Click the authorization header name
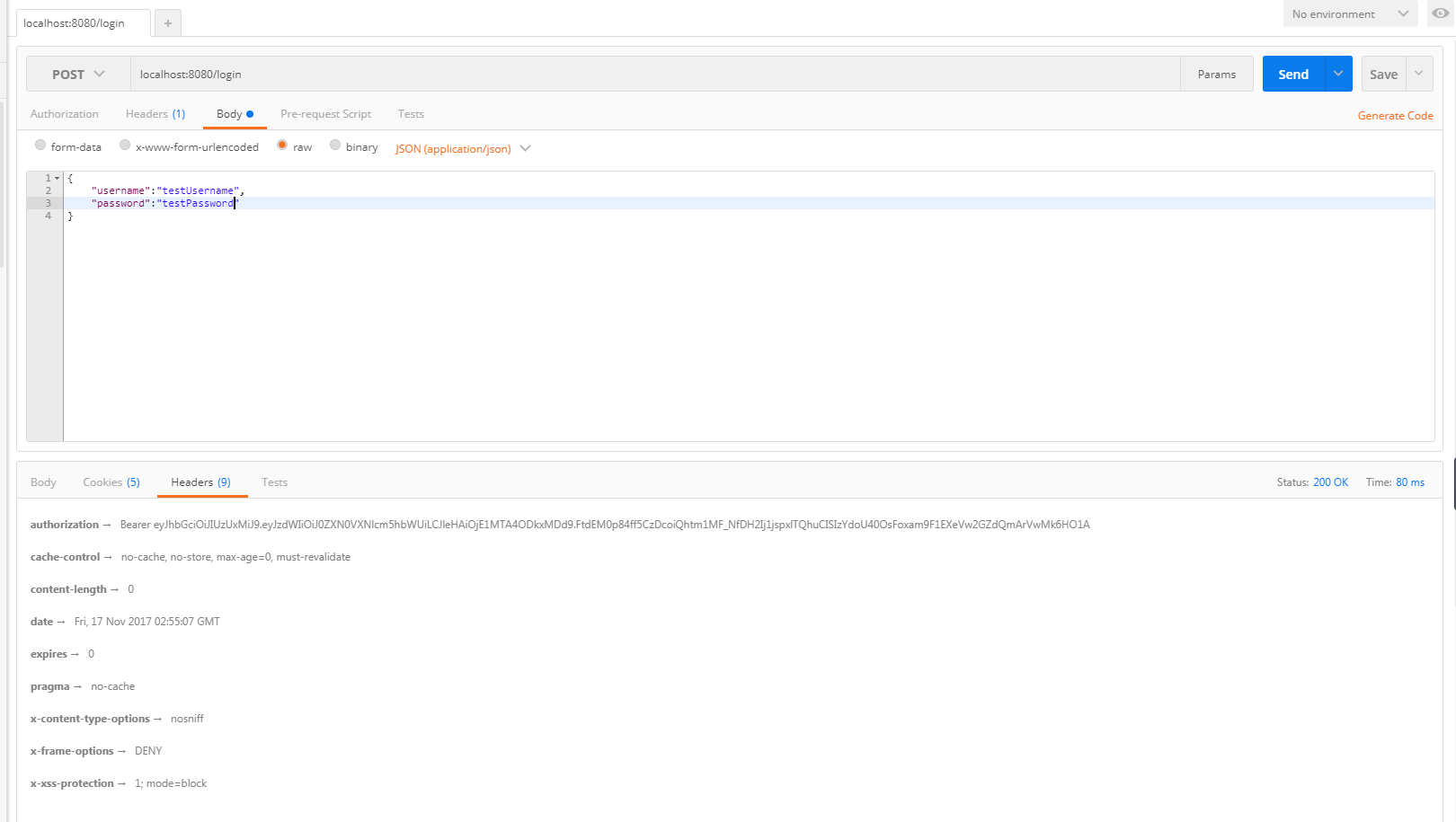Image resolution: width=1456 pixels, height=822 pixels. click(x=65, y=525)
